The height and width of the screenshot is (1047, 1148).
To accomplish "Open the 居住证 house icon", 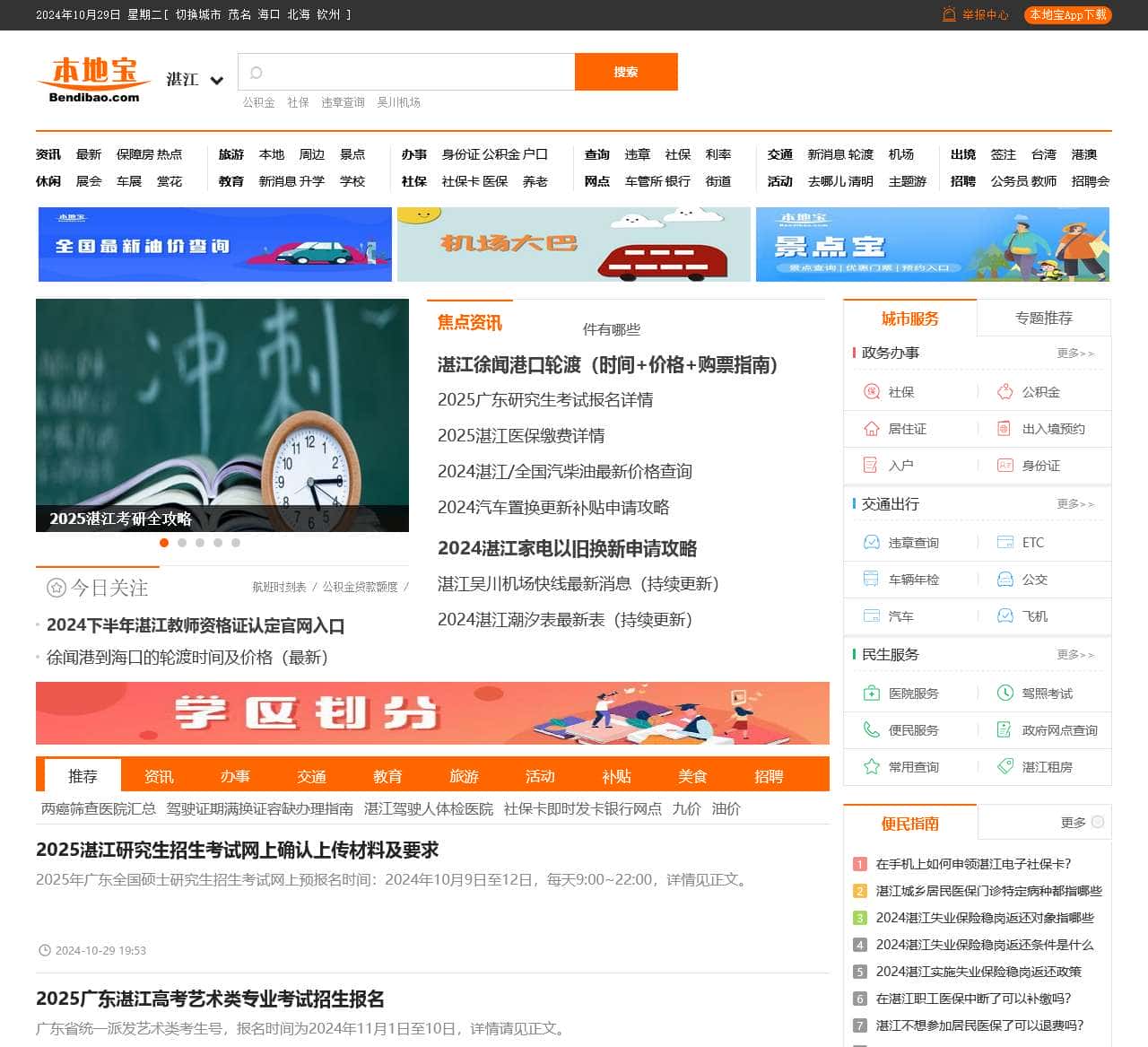I will [871, 428].
